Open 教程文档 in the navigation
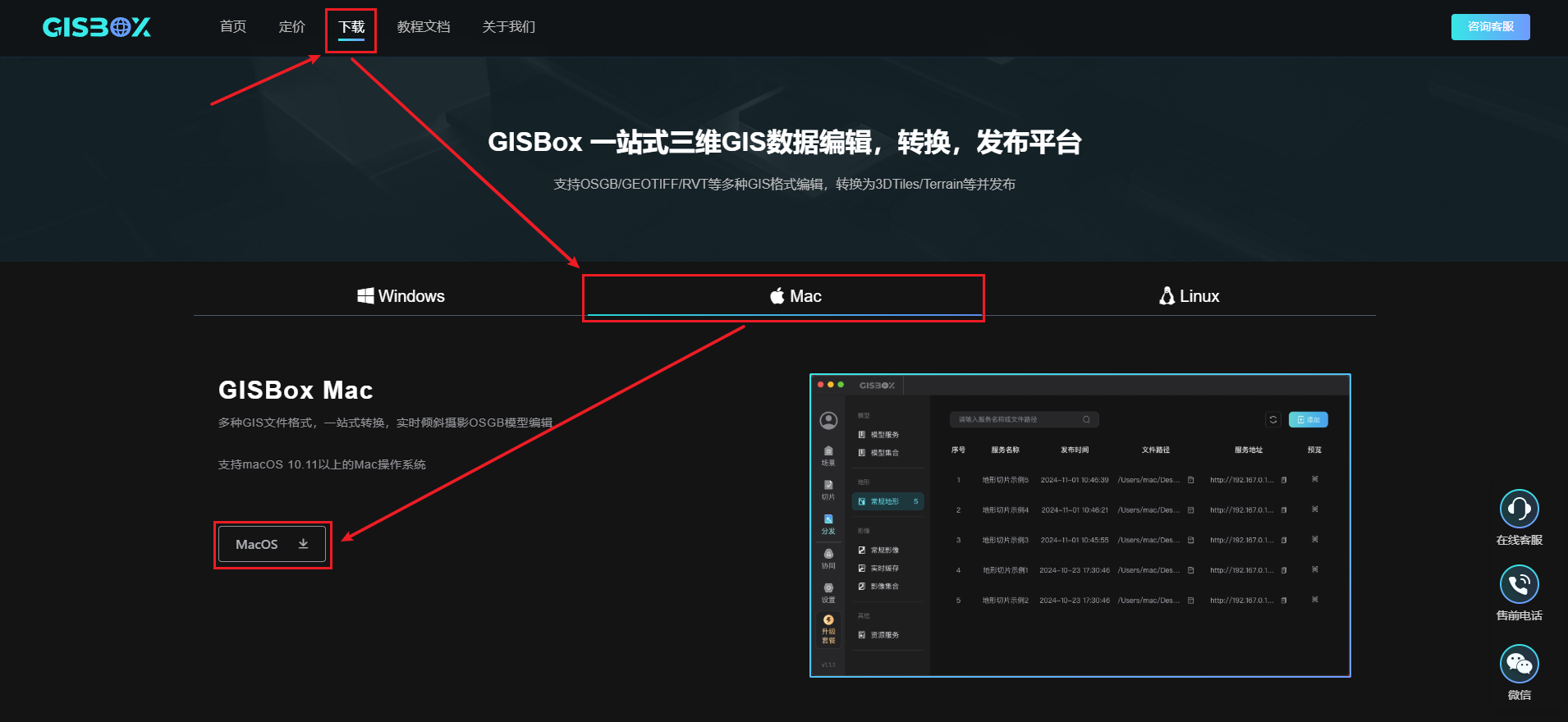 (424, 27)
